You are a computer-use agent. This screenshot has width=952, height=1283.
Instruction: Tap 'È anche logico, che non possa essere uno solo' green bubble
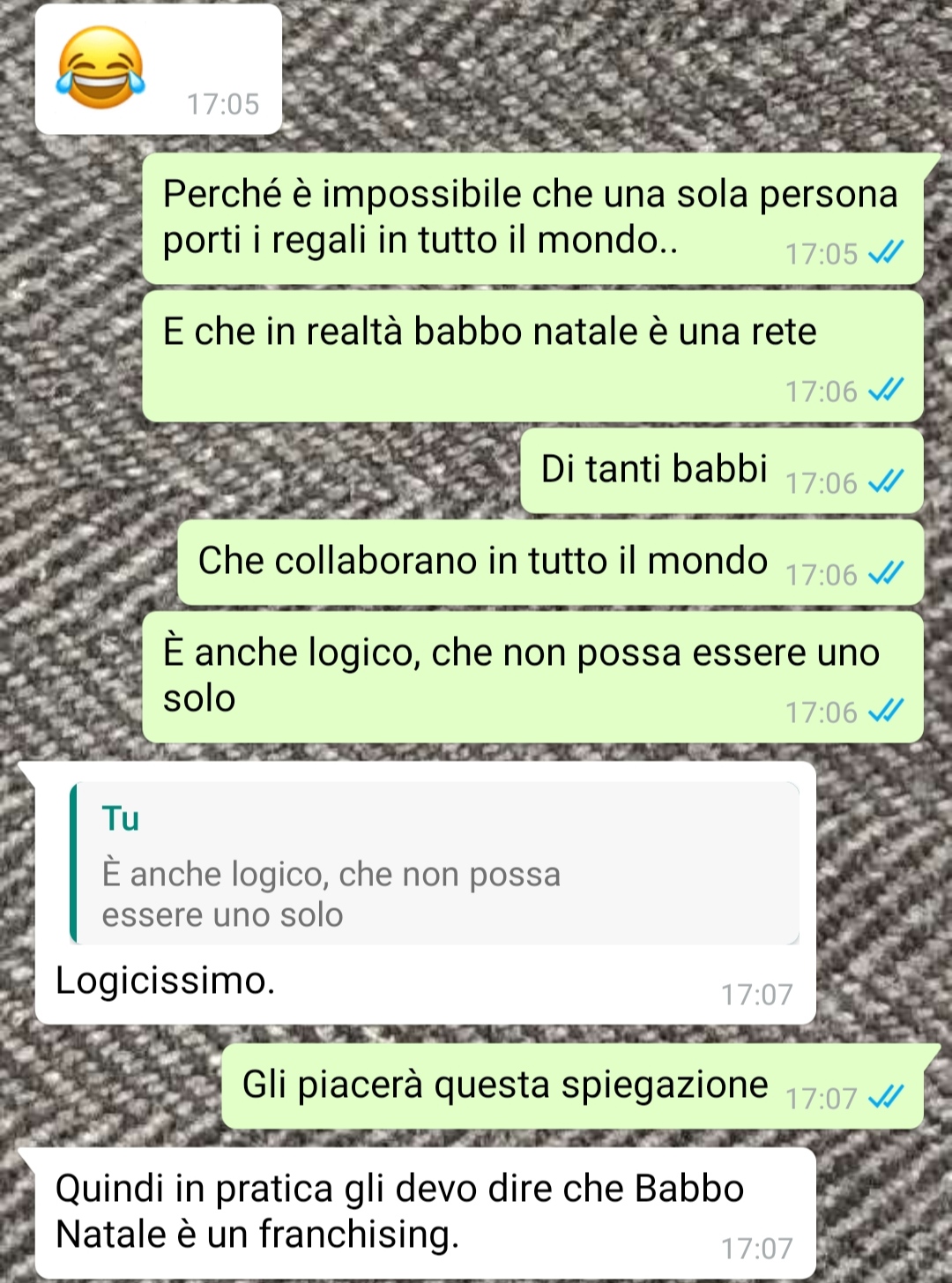pos(532,677)
